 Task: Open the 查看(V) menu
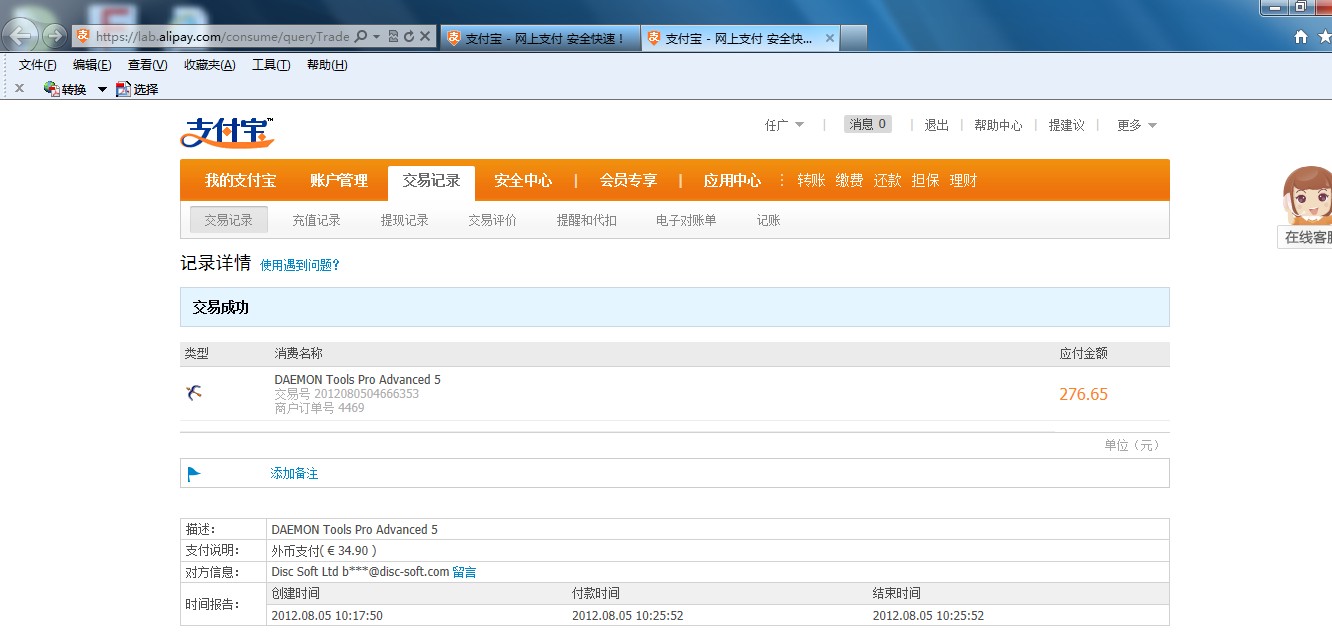tap(147, 65)
